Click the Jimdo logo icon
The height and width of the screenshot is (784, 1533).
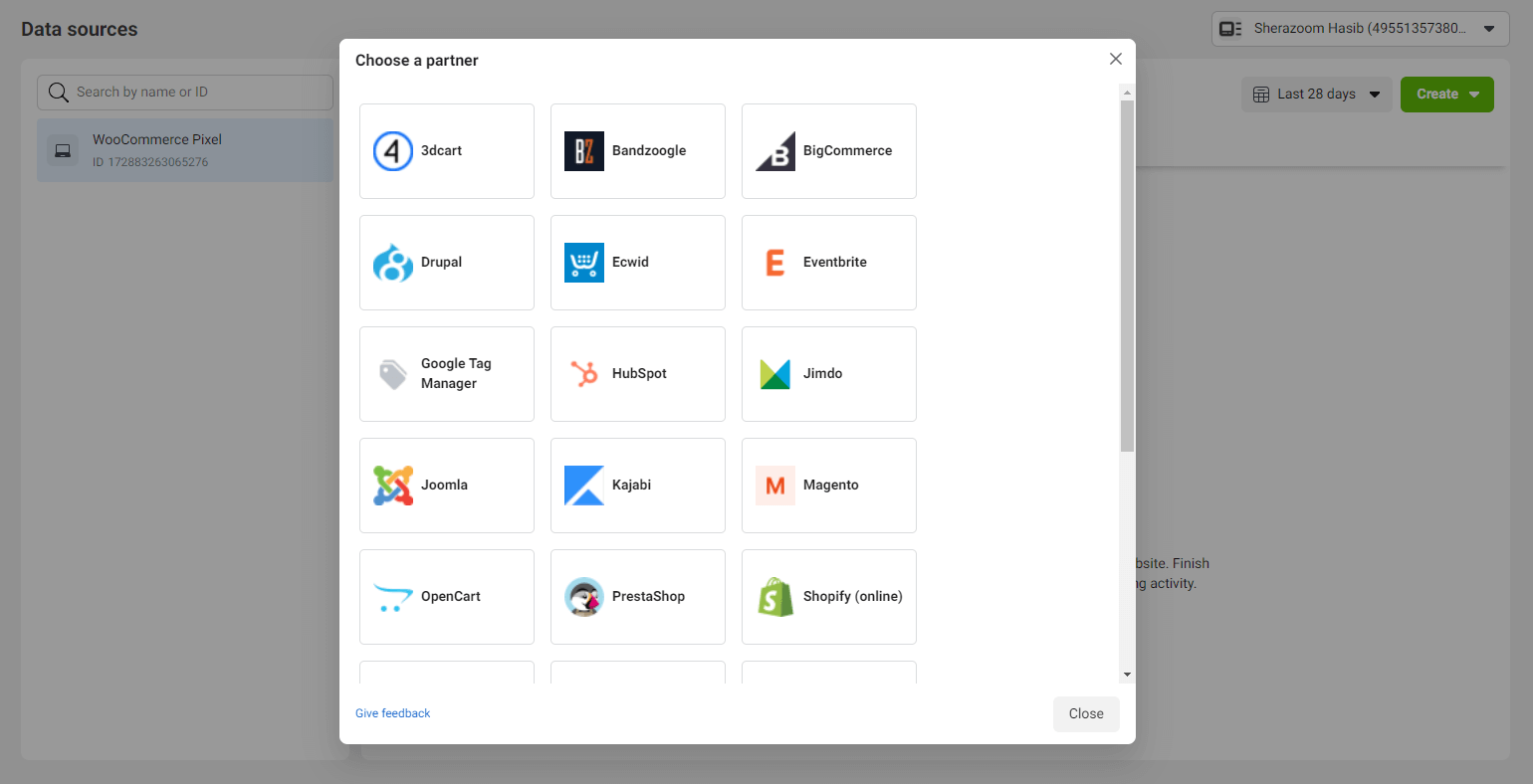pos(775,374)
